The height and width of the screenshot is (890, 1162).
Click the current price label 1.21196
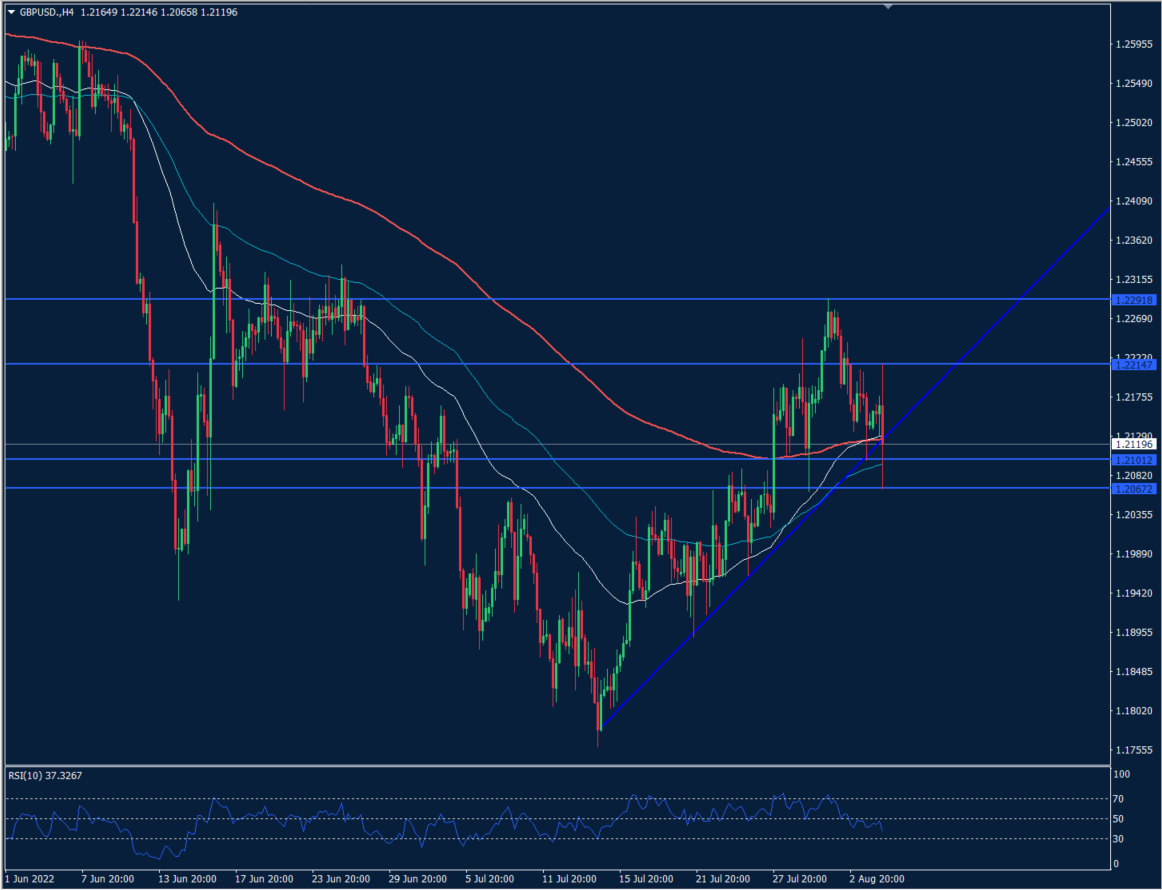point(1135,445)
